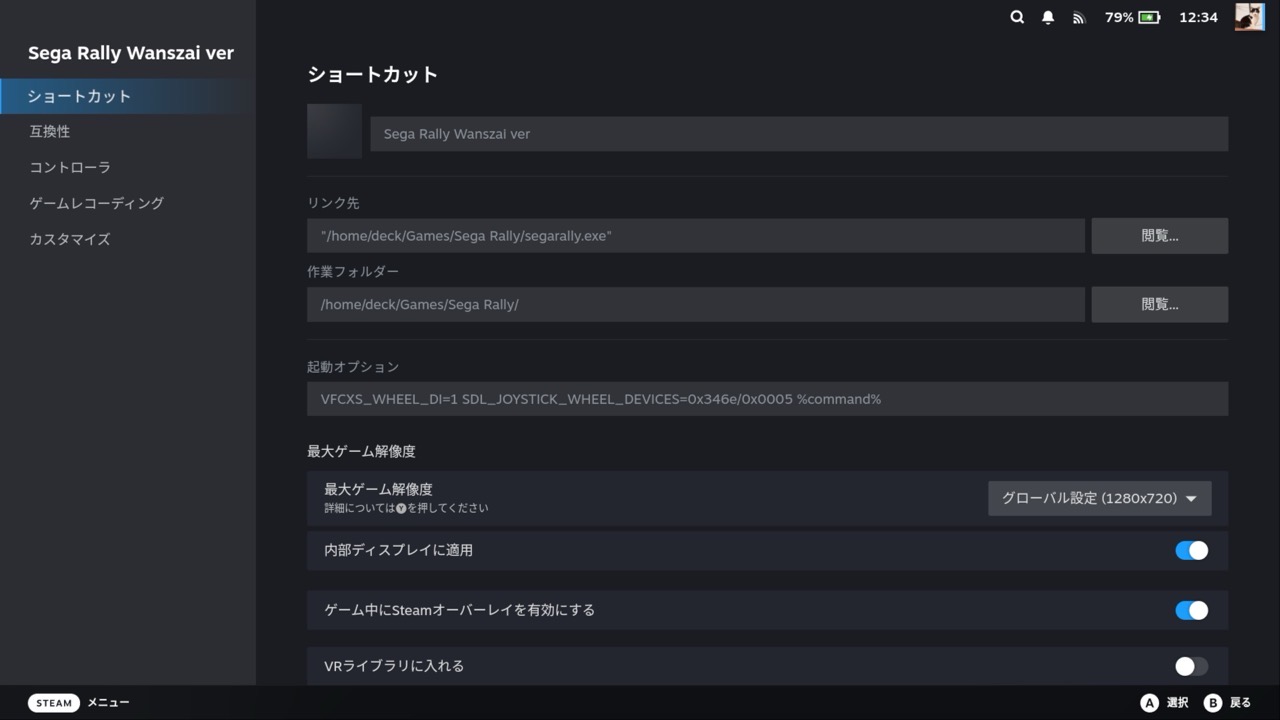Open コントローラ sidebar tab

click(x=128, y=167)
